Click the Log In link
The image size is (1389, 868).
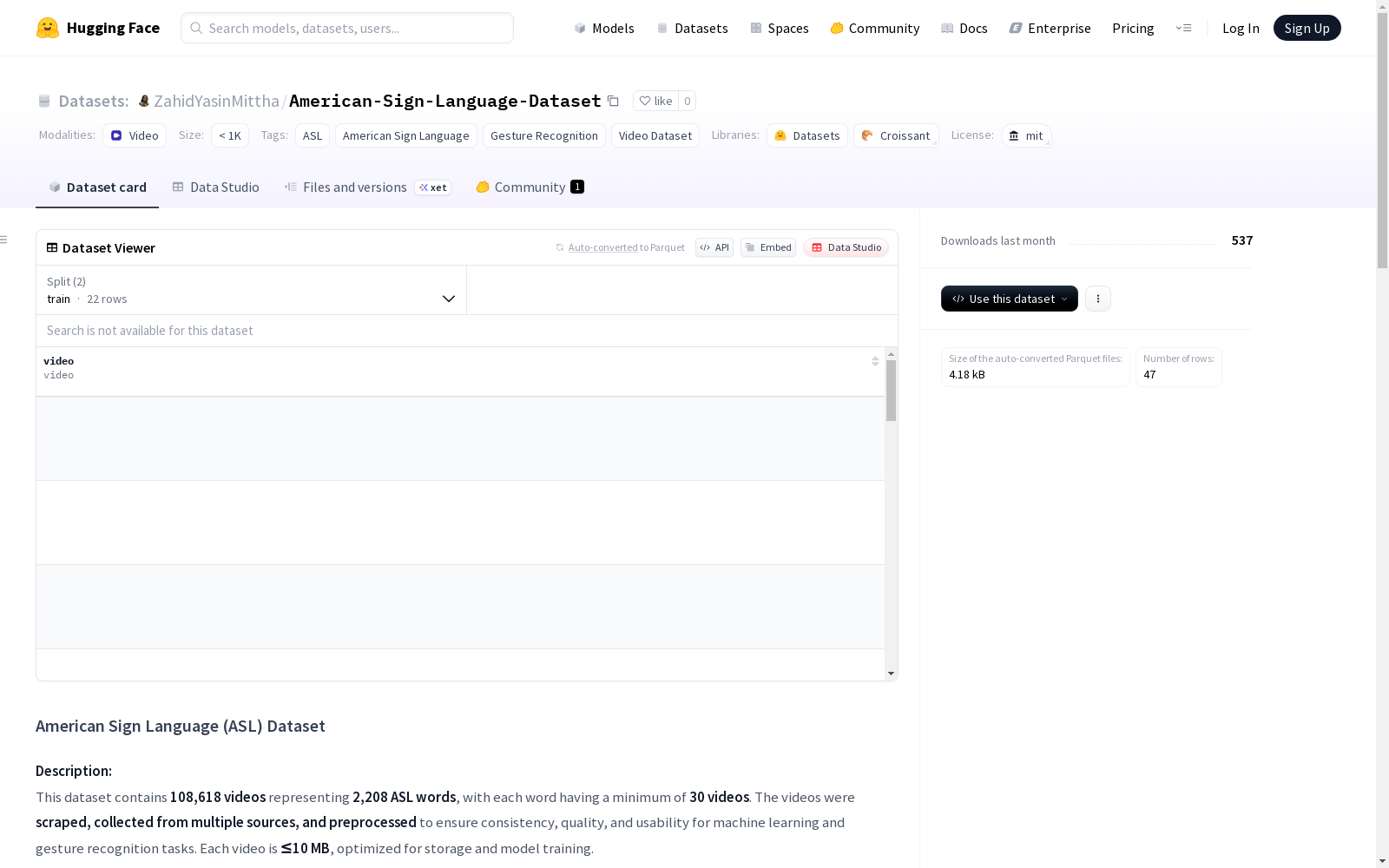click(1241, 28)
